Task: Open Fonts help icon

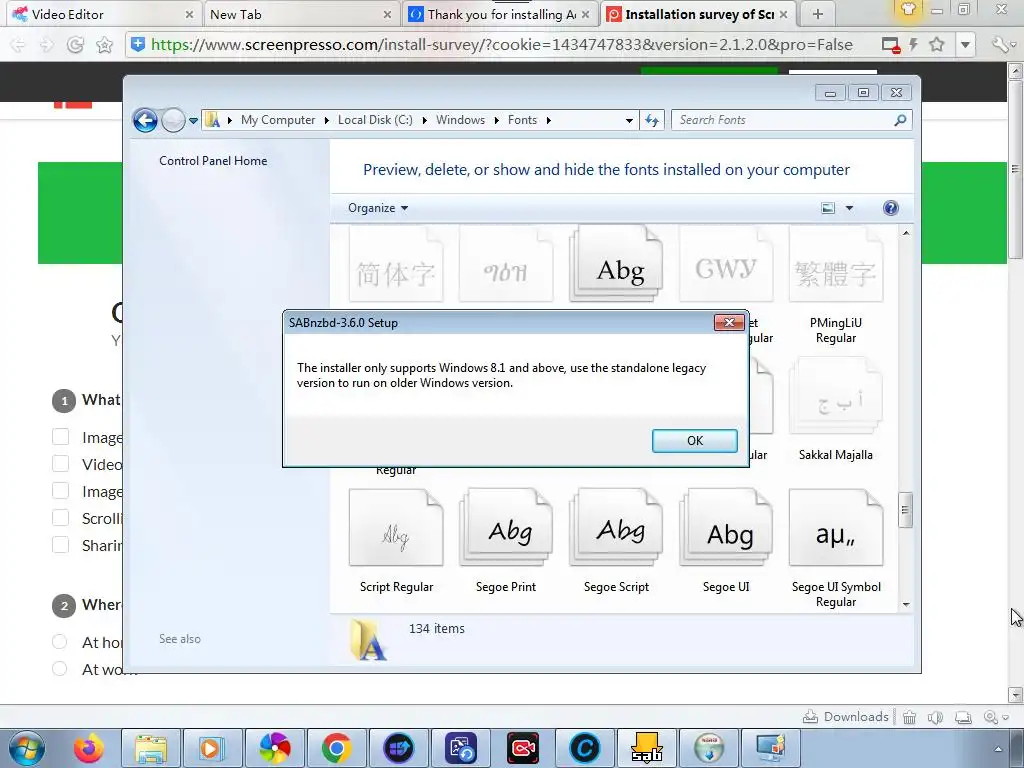Action: click(890, 208)
